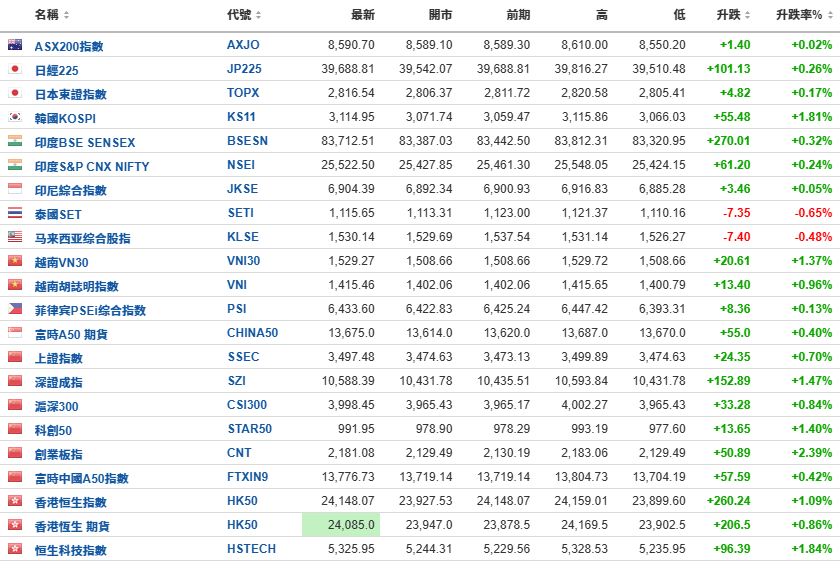The width and height of the screenshot is (840, 562).
Task: Click the China flag beside 滬深300
Action: pos(15,405)
